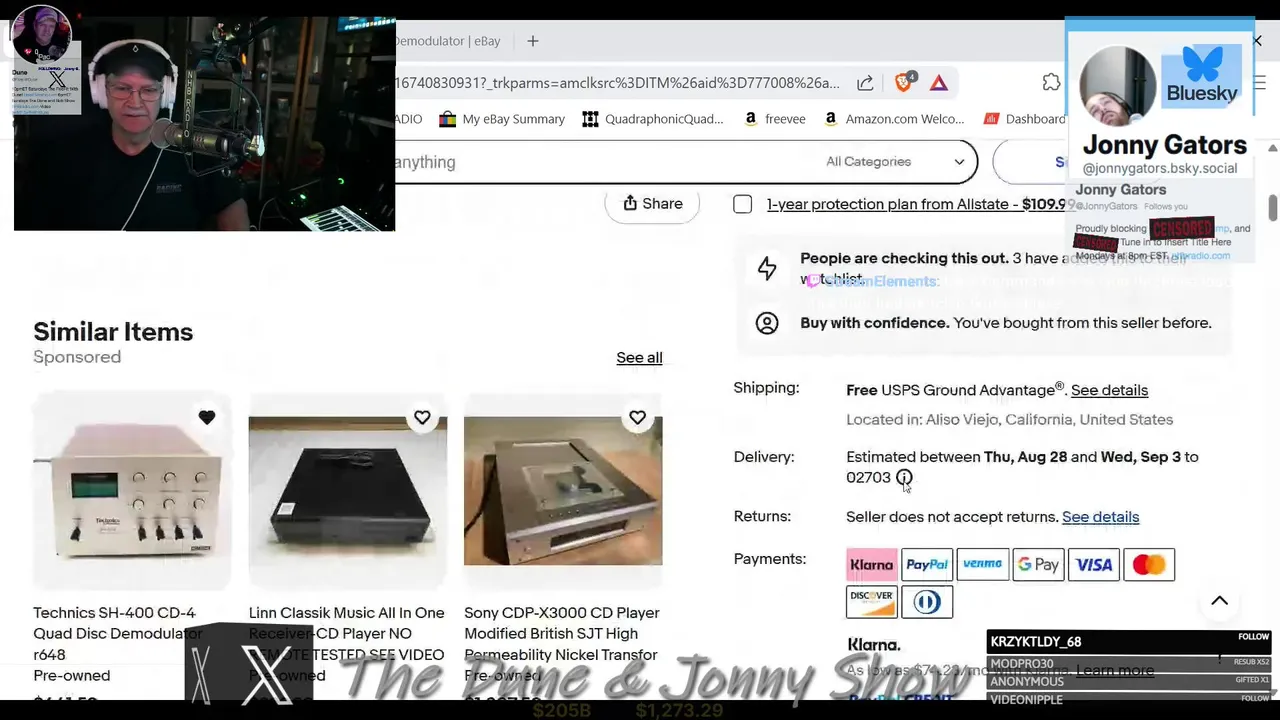
Task: Favorite the Technics SH-400 item heart
Action: click(207, 417)
